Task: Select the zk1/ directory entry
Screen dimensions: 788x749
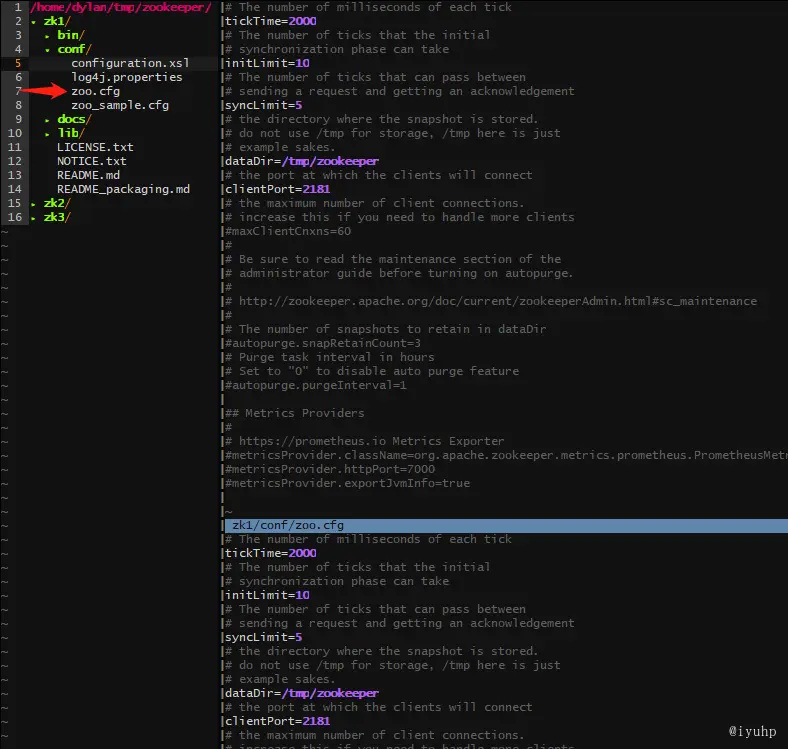Action: (x=57, y=21)
